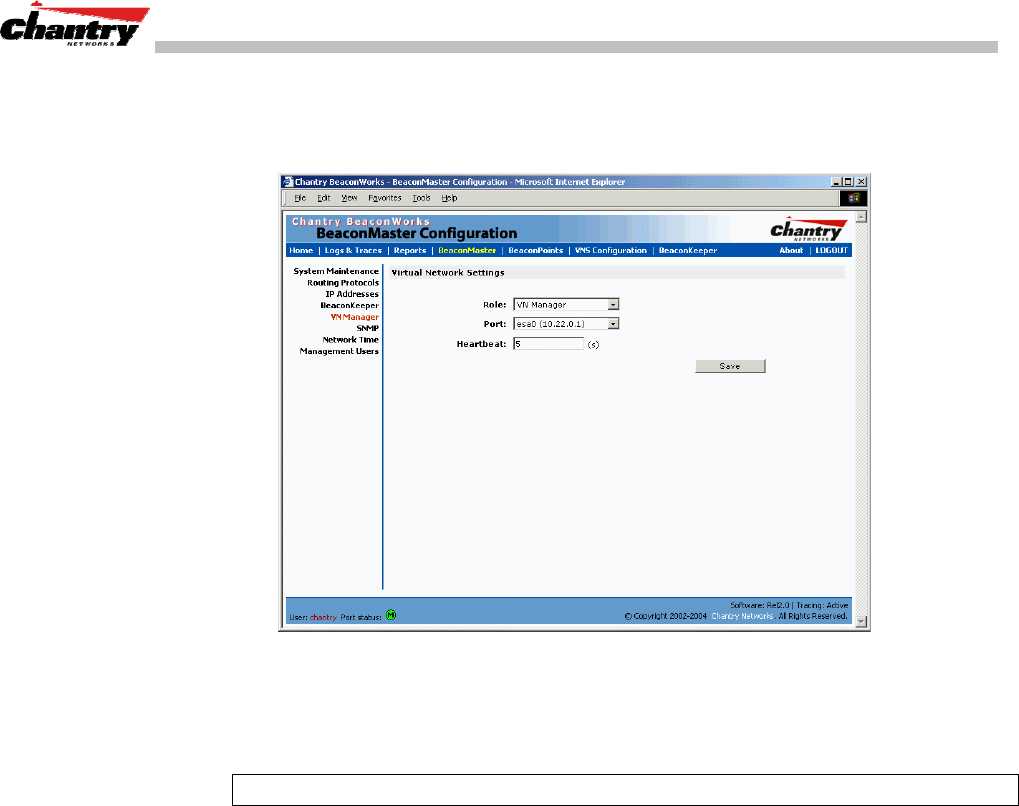Open the Favorites menu
1019x806 pixels.
tap(385, 198)
